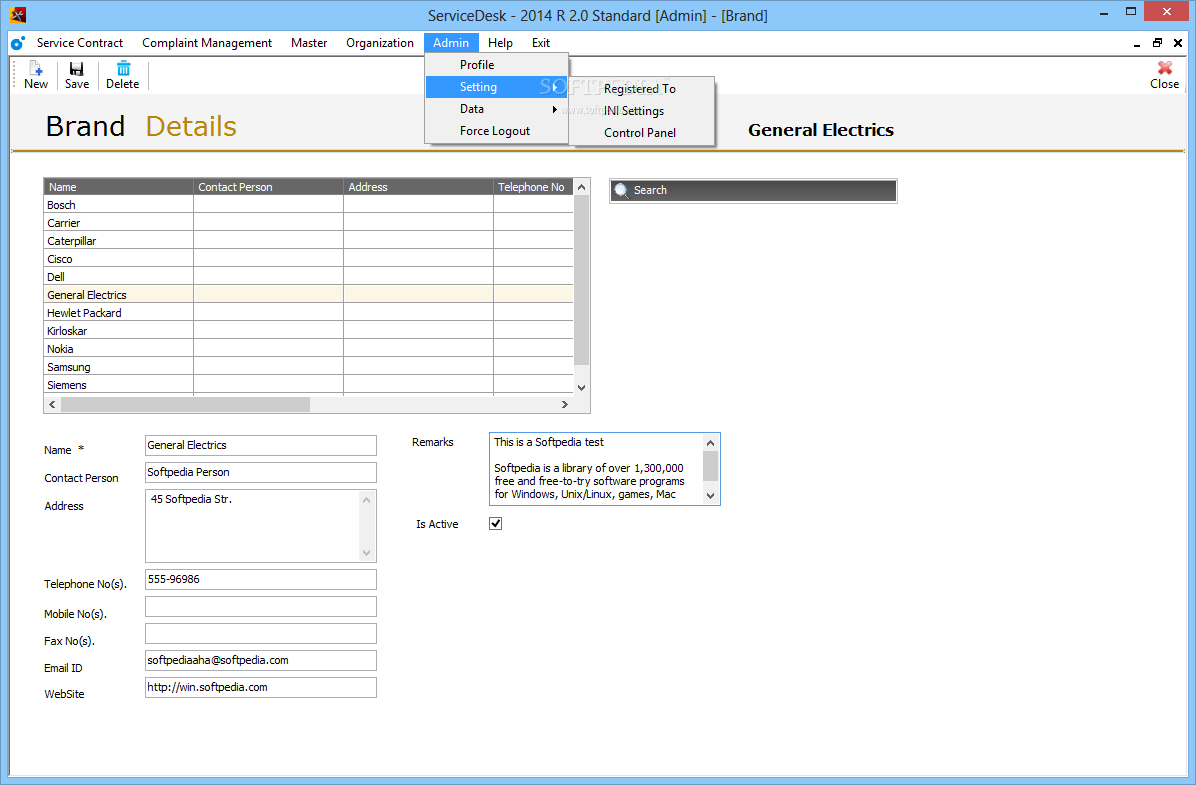Click the Email ID field
1196x785 pixels.
261,661
